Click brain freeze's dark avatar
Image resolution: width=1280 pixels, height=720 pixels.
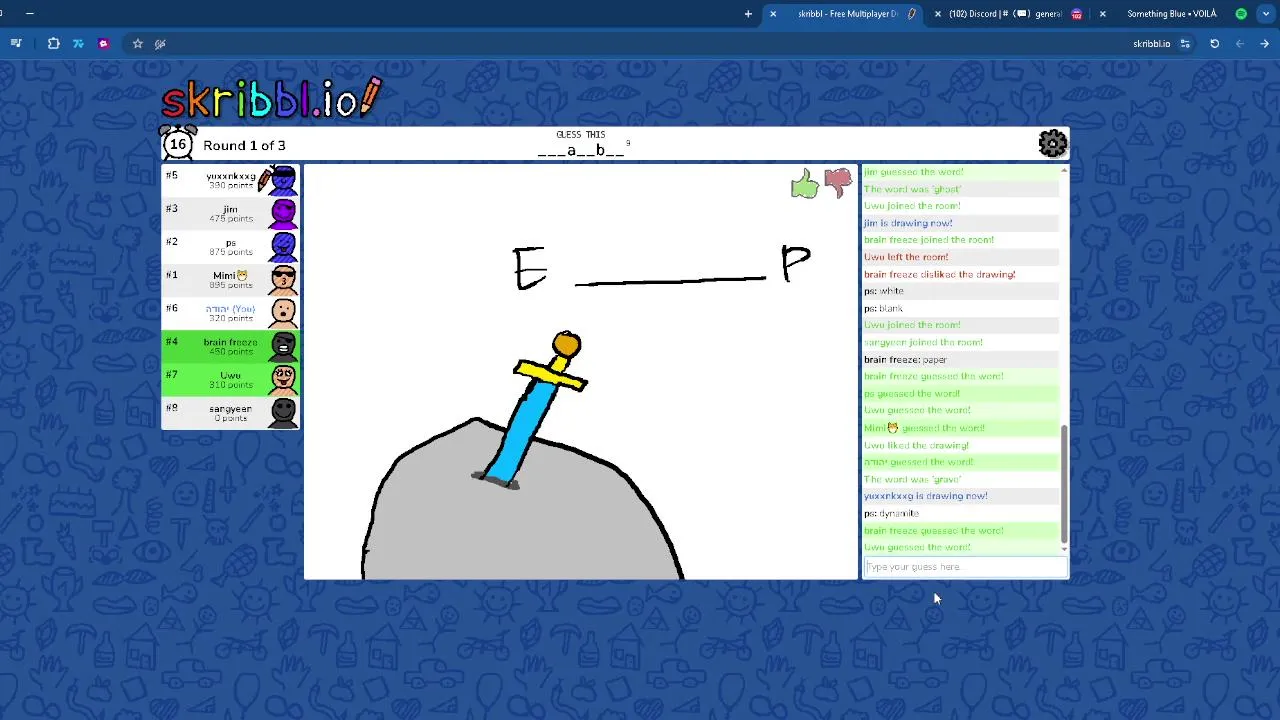[x=283, y=346]
